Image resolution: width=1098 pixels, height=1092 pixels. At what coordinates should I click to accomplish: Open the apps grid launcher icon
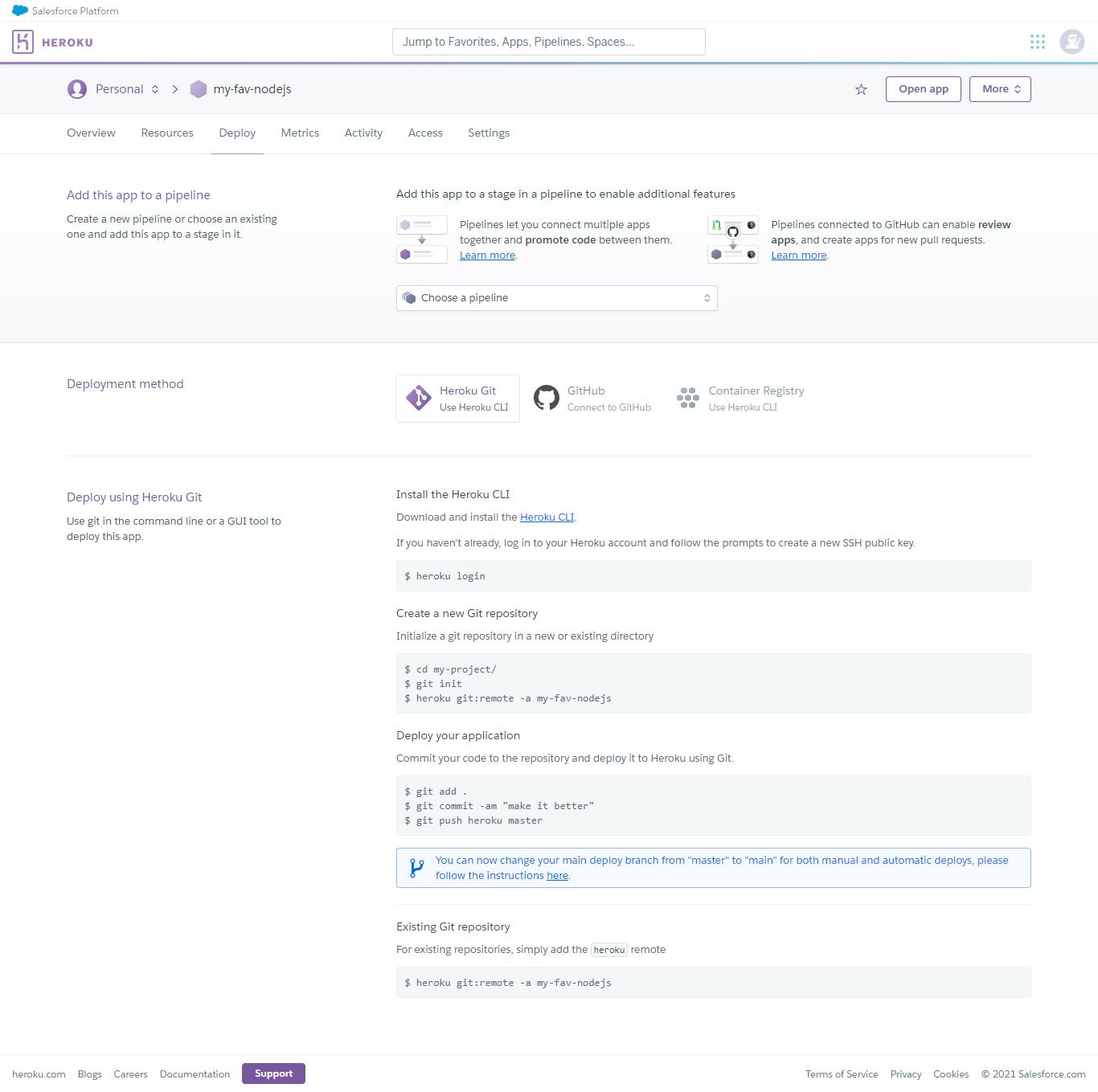point(1038,42)
